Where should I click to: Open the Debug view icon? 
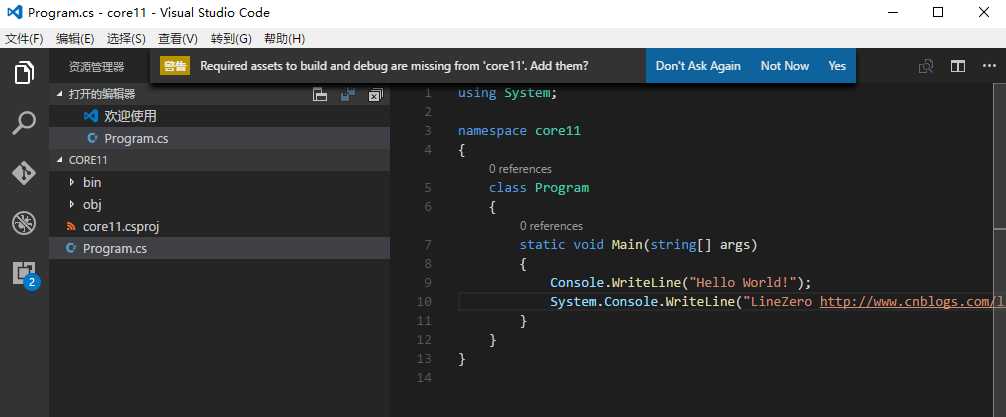pos(24,223)
